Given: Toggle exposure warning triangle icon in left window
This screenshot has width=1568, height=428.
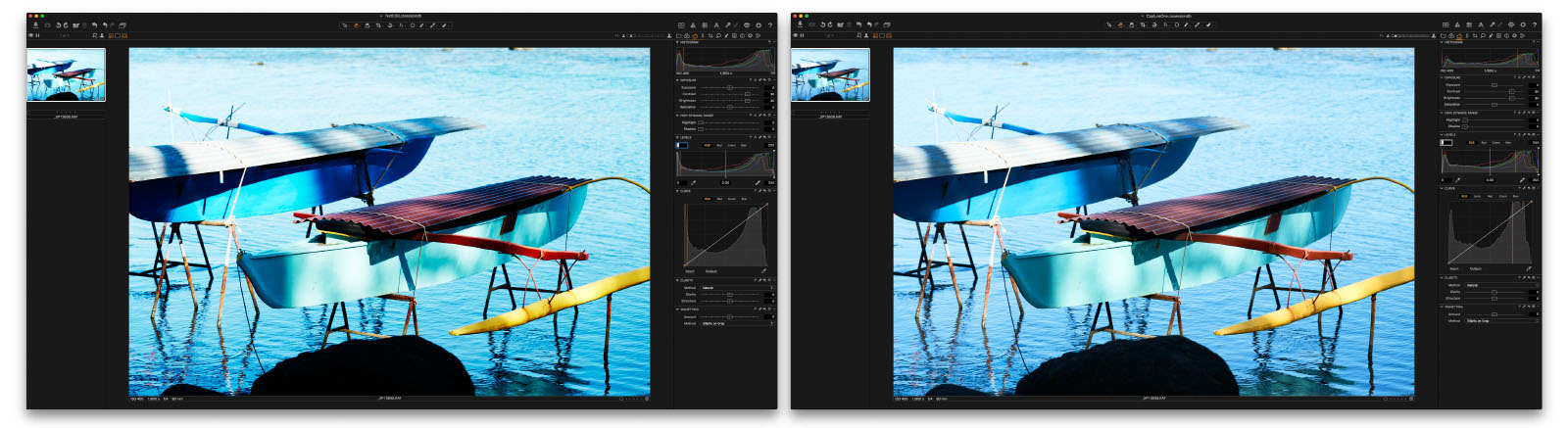Looking at the screenshot, I should click(693, 25).
